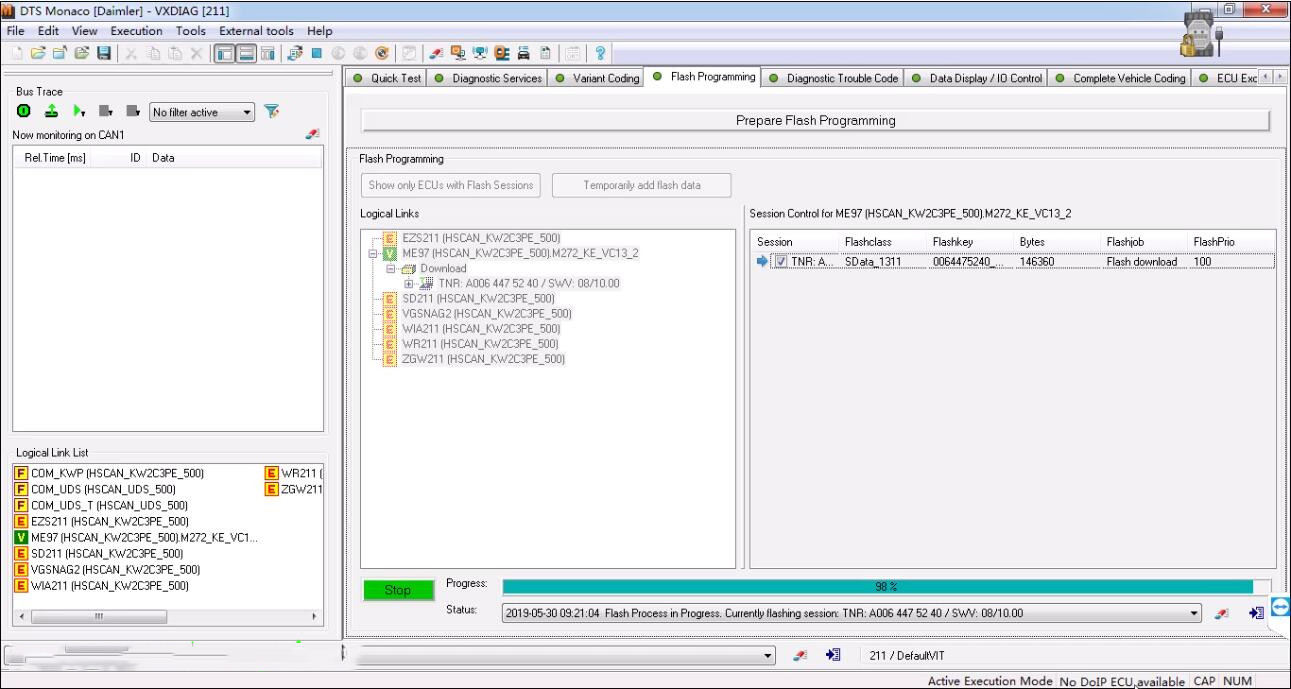This screenshot has width=1291, height=689.
Task: Click the Data column header in Bus Trace
Action: tap(163, 158)
